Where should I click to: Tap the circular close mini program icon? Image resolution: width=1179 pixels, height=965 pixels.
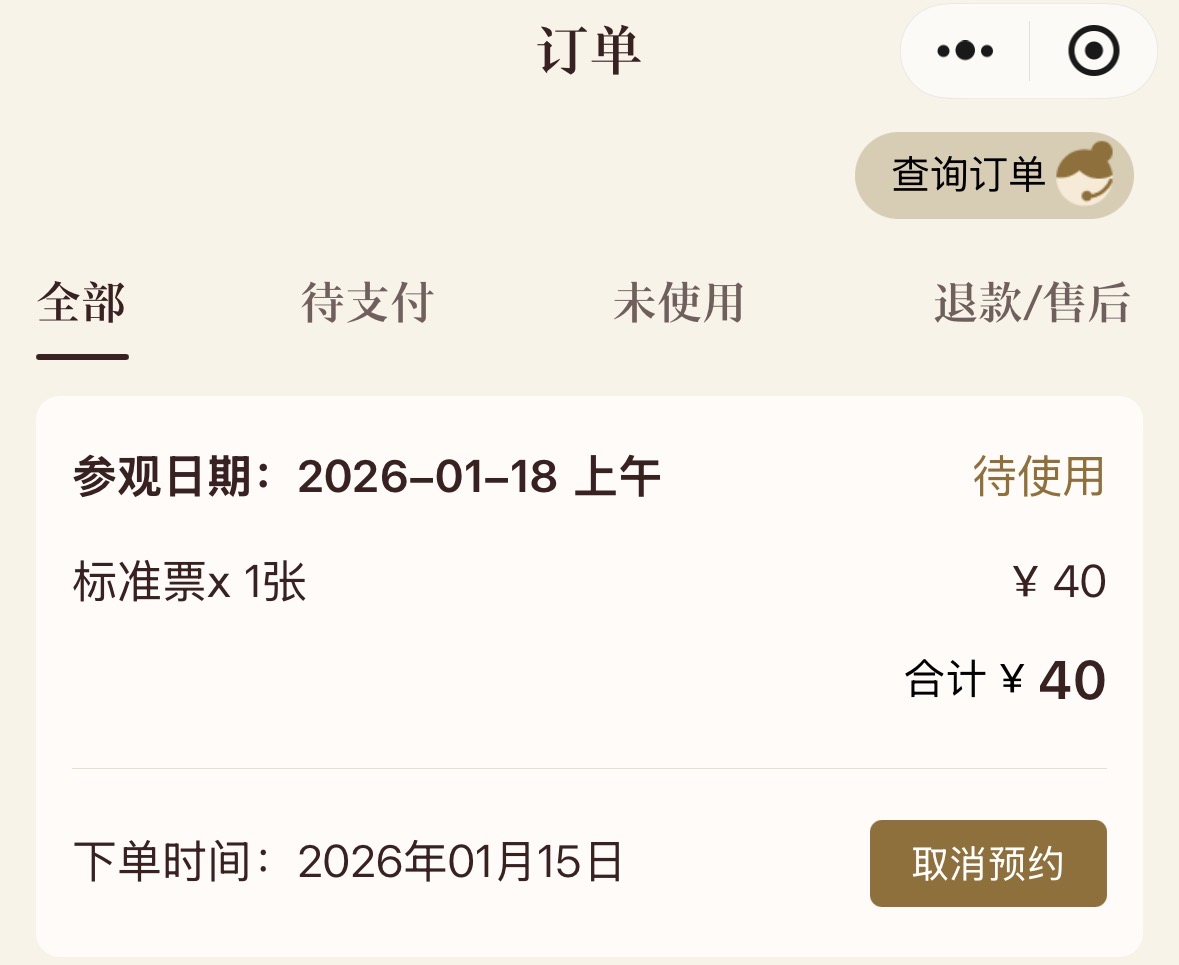click(x=1093, y=51)
